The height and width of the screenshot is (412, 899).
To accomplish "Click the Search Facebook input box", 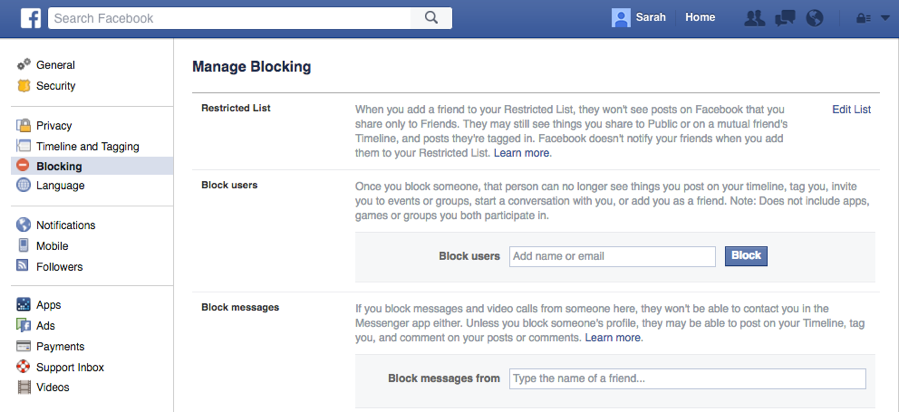I will coord(230,17).
